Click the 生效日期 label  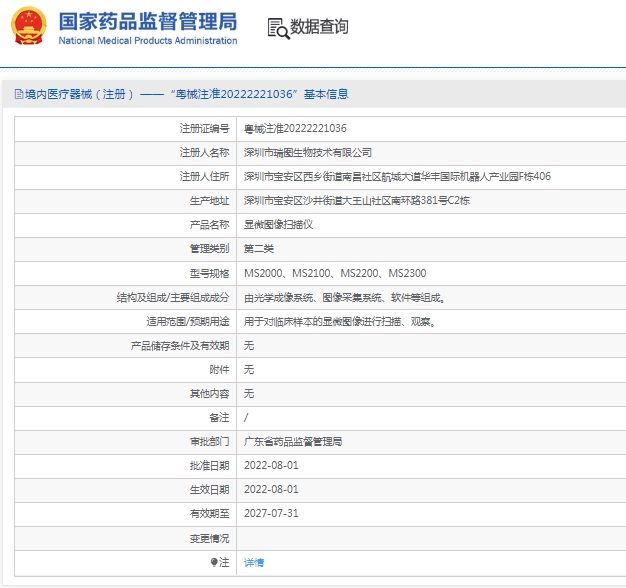click(x=209, y=489)
